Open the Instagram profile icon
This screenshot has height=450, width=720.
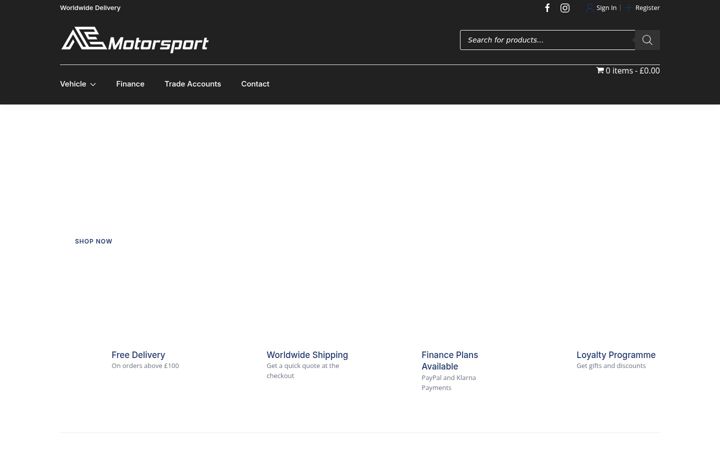565,8
